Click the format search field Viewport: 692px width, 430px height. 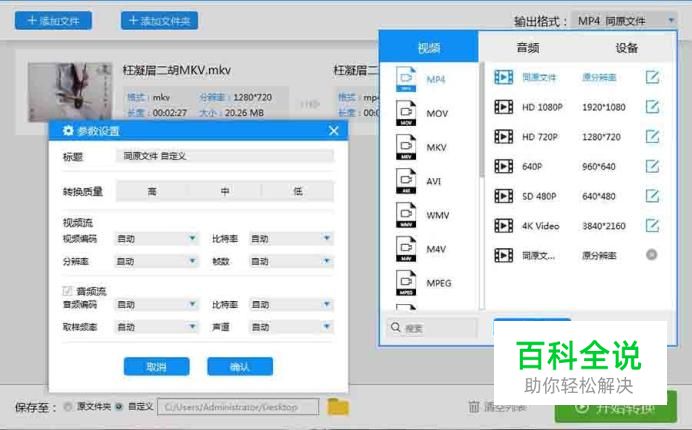pos(432,328)
